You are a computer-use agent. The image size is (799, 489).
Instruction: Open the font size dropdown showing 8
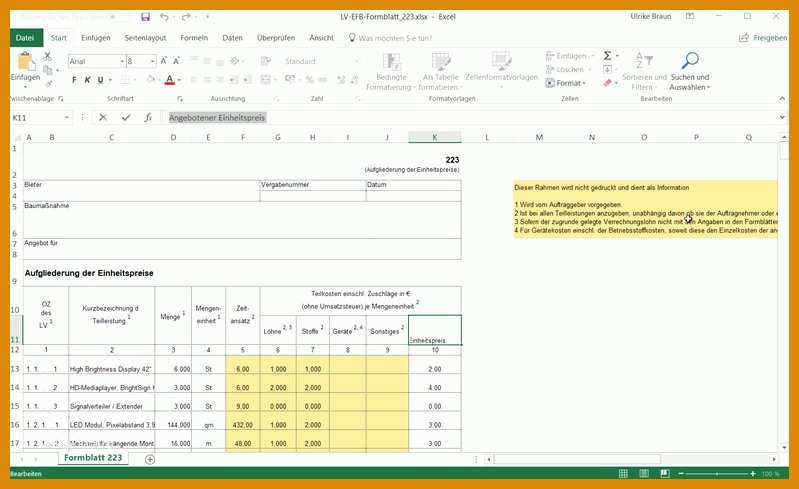coord(152,61)
